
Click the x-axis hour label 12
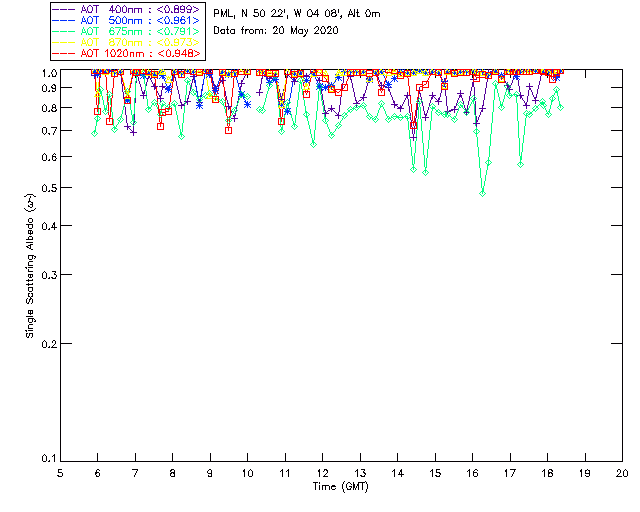pyautogui.click(x=322, y=473)
